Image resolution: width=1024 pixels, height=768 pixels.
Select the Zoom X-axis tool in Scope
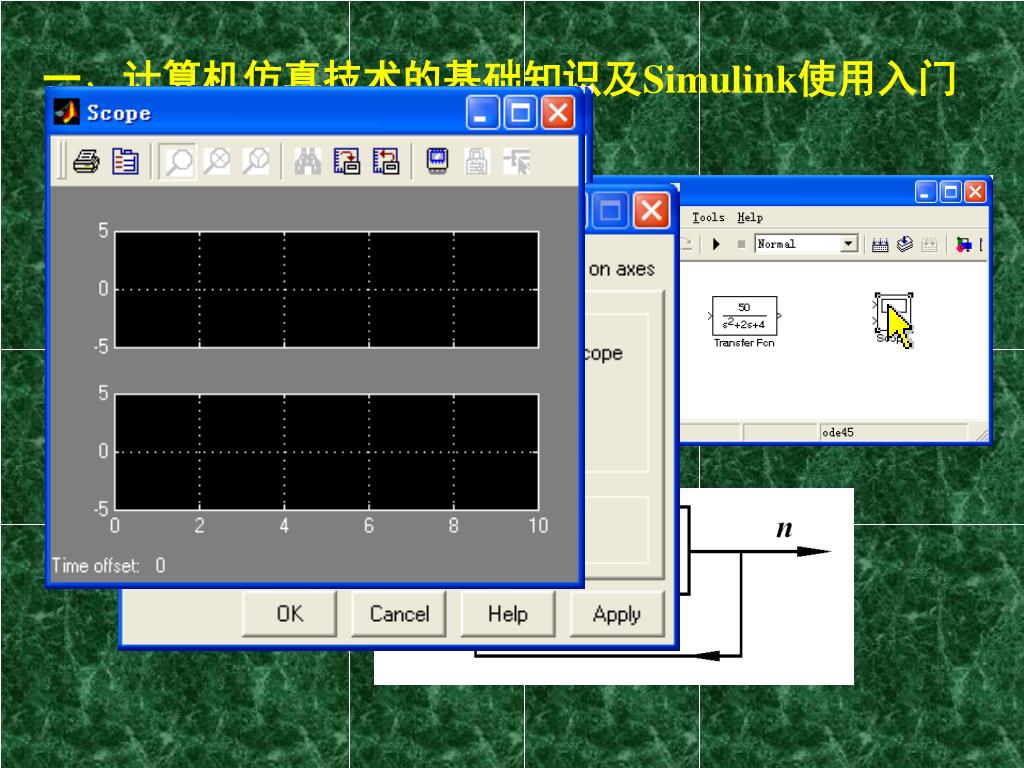[217, 161]
